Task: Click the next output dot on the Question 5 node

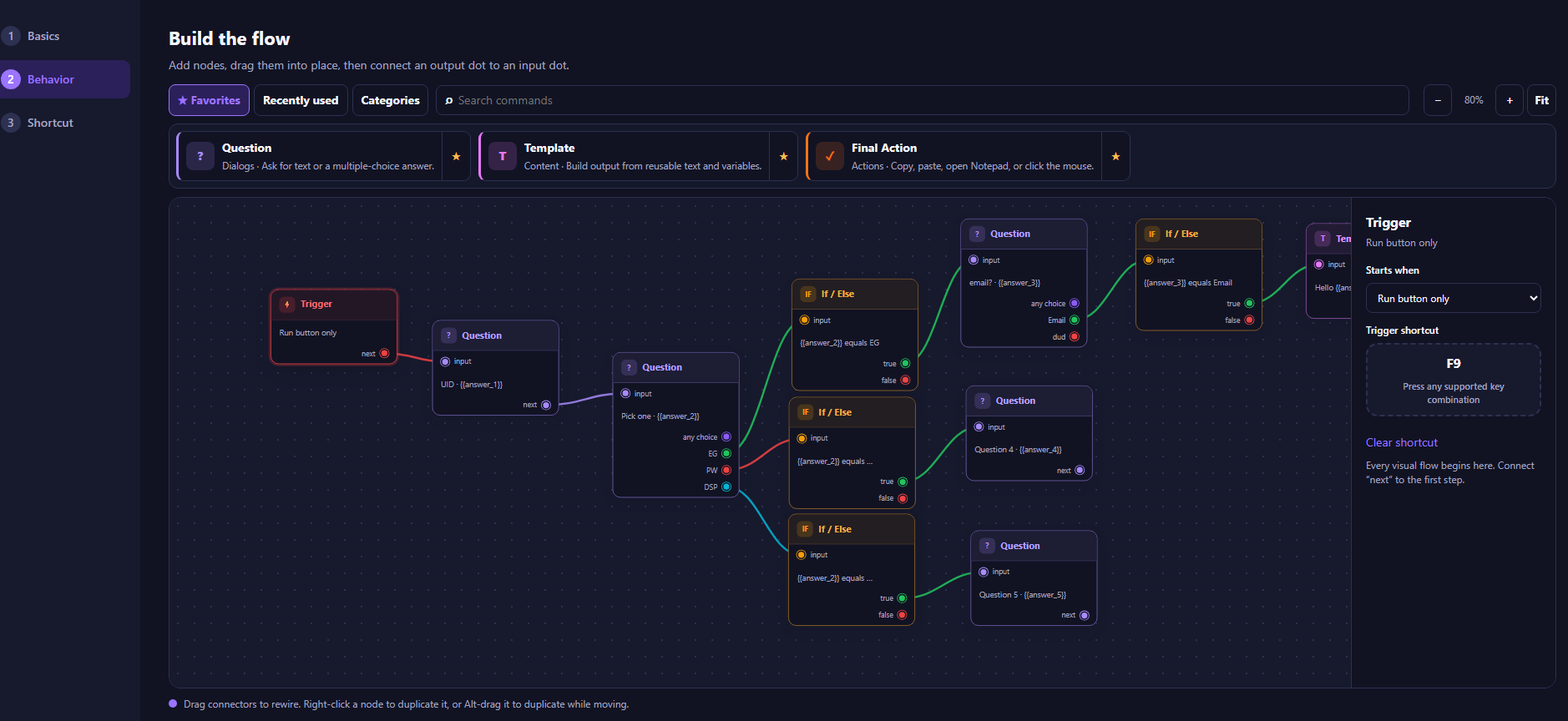Action: 1085,616
